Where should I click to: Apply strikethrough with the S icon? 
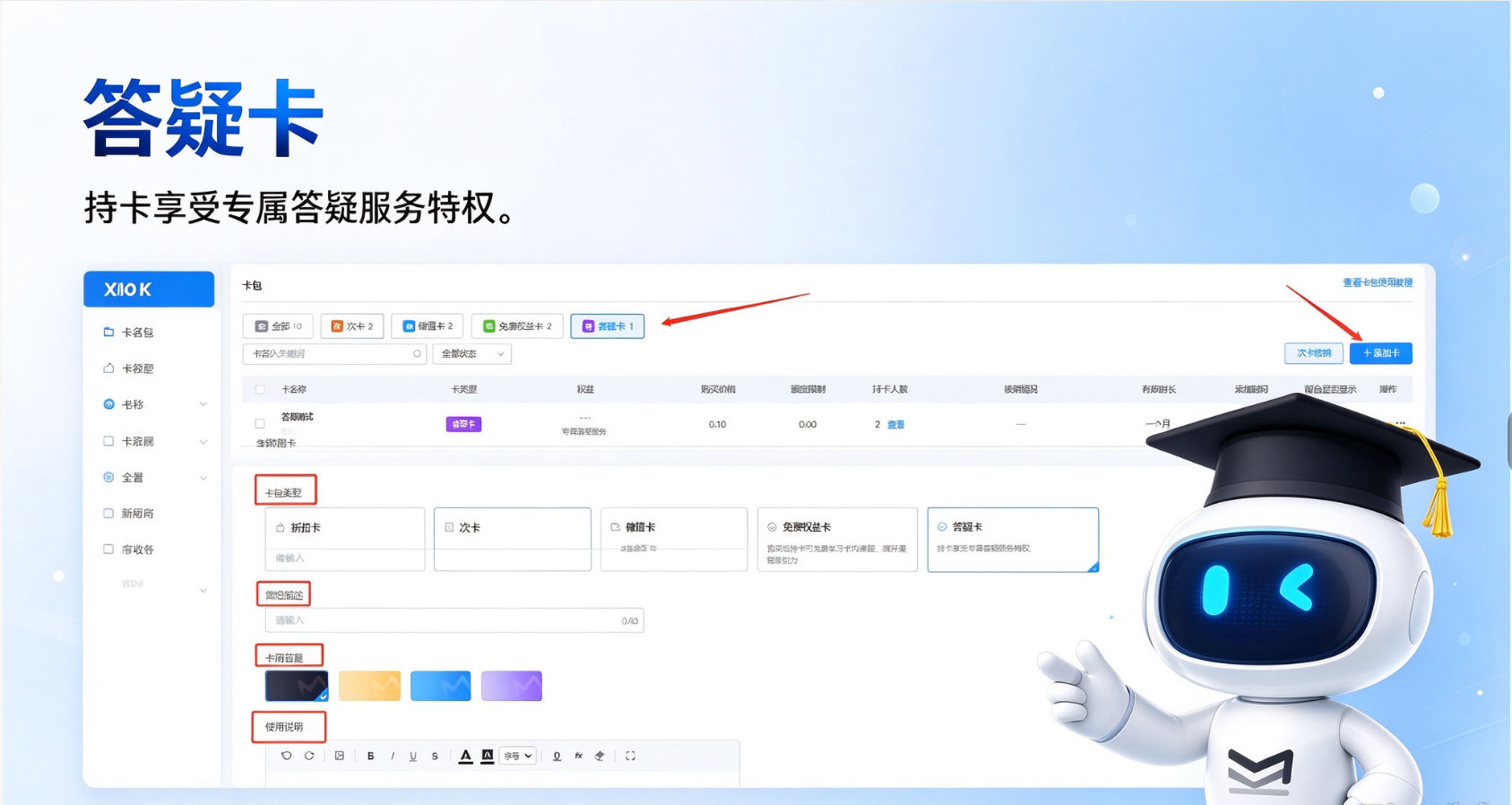pyautogui.click(x=435, y=756)
